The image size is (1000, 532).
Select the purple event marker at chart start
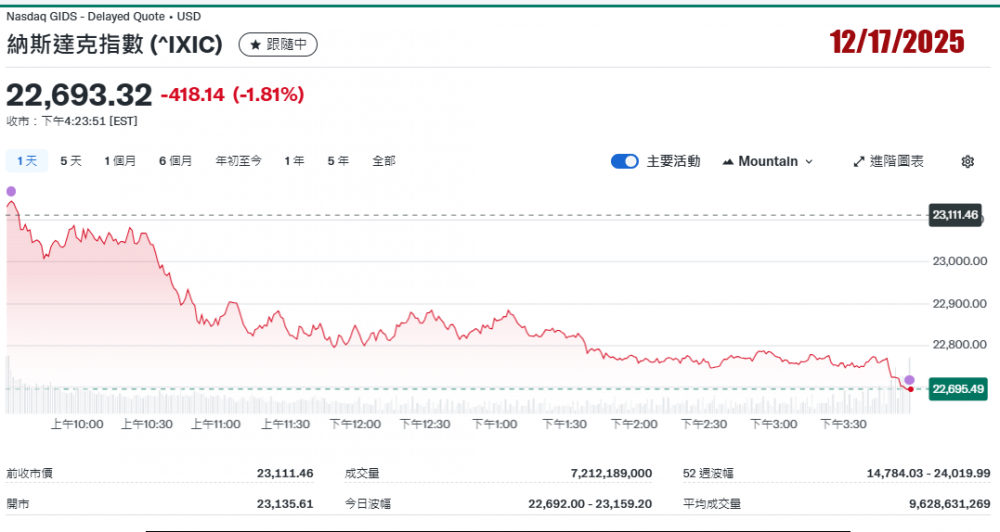[11, 191]
